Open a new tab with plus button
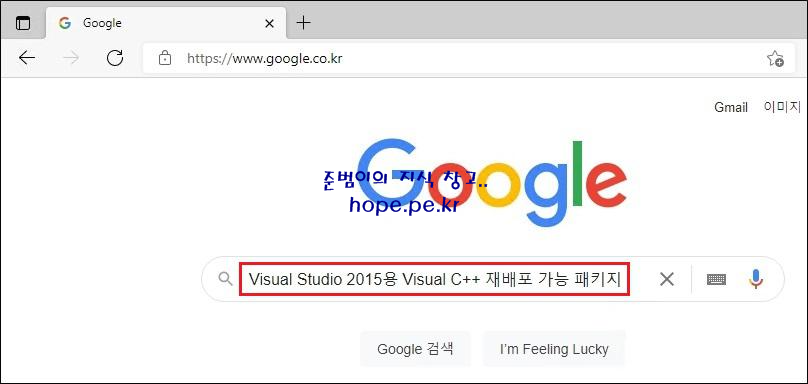 305,23
